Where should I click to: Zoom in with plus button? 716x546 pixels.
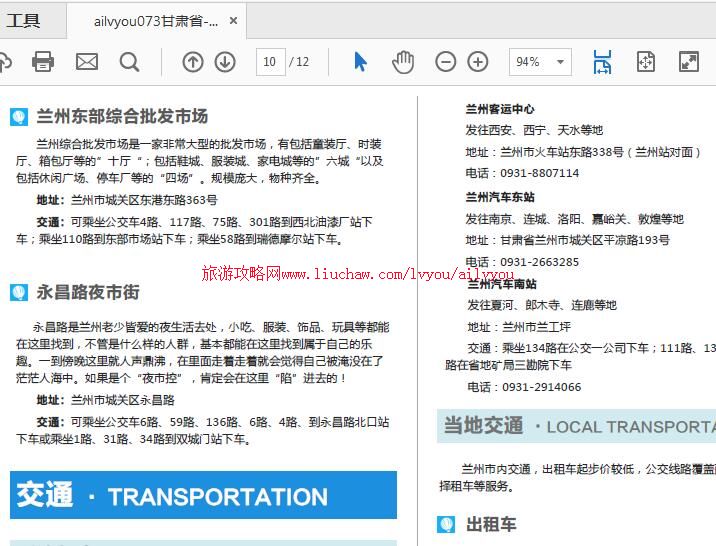(478, 62)
